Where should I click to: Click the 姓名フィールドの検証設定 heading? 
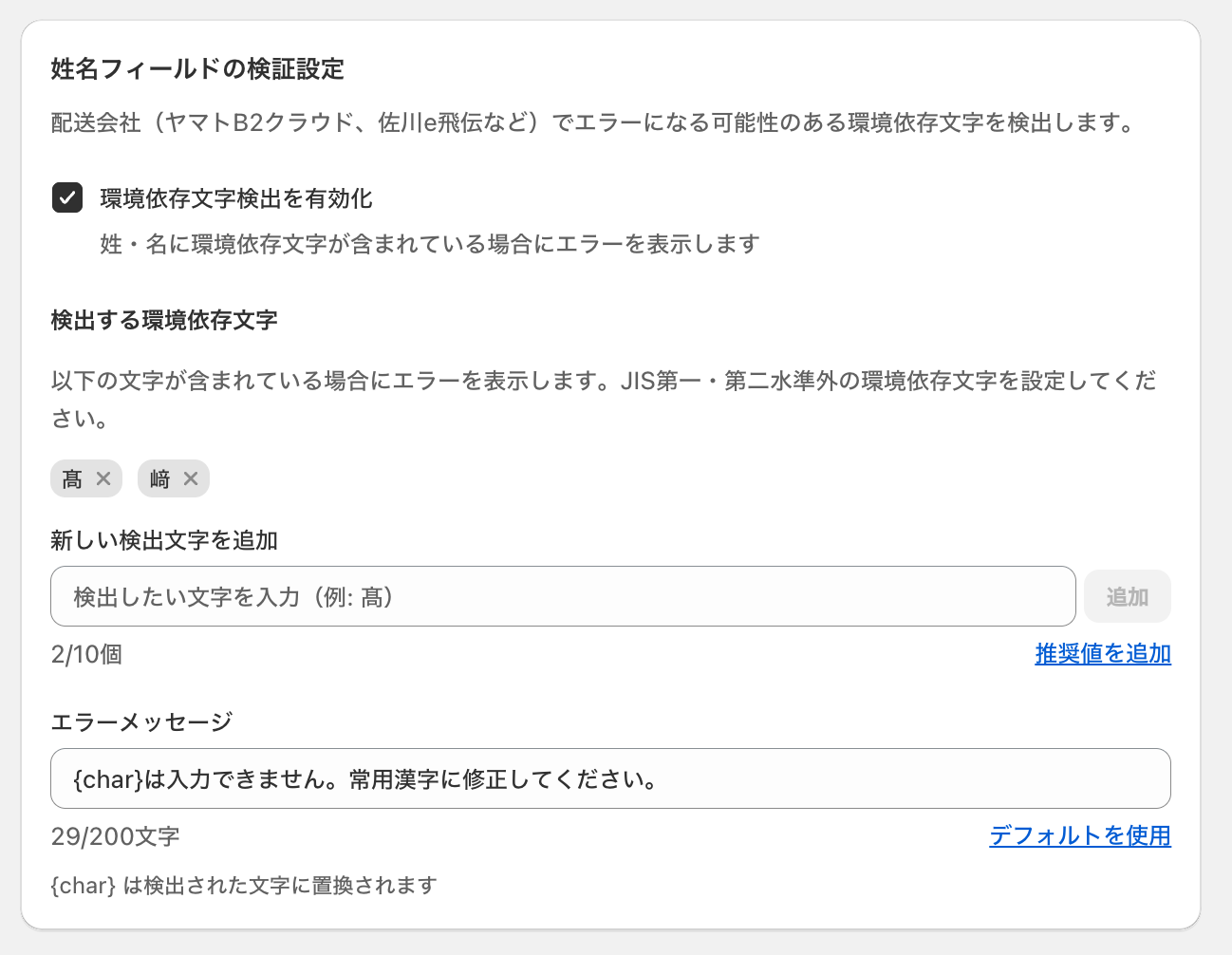point(197,68)
